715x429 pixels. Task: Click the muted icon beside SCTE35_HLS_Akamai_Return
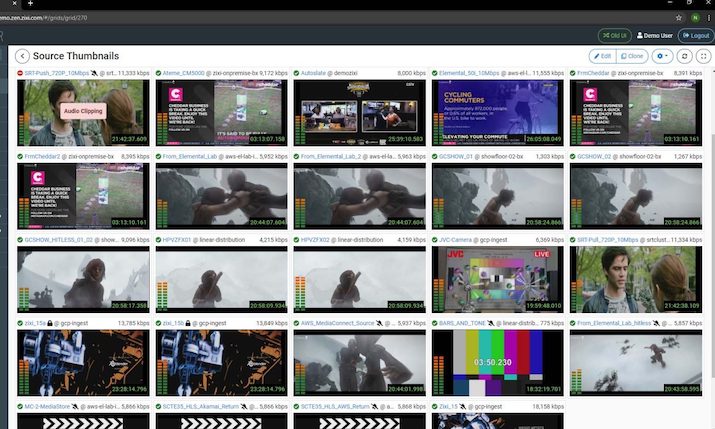click(244, 407)
